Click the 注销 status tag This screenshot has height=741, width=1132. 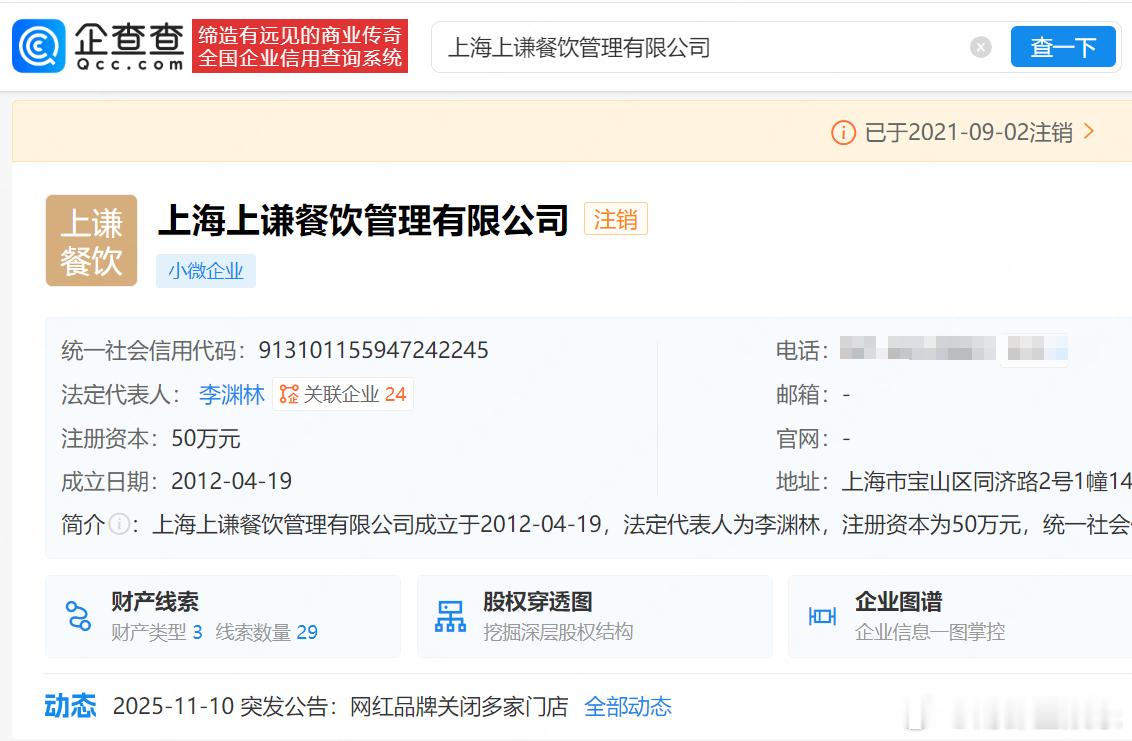pyautogui.click(x=616, y=219)
